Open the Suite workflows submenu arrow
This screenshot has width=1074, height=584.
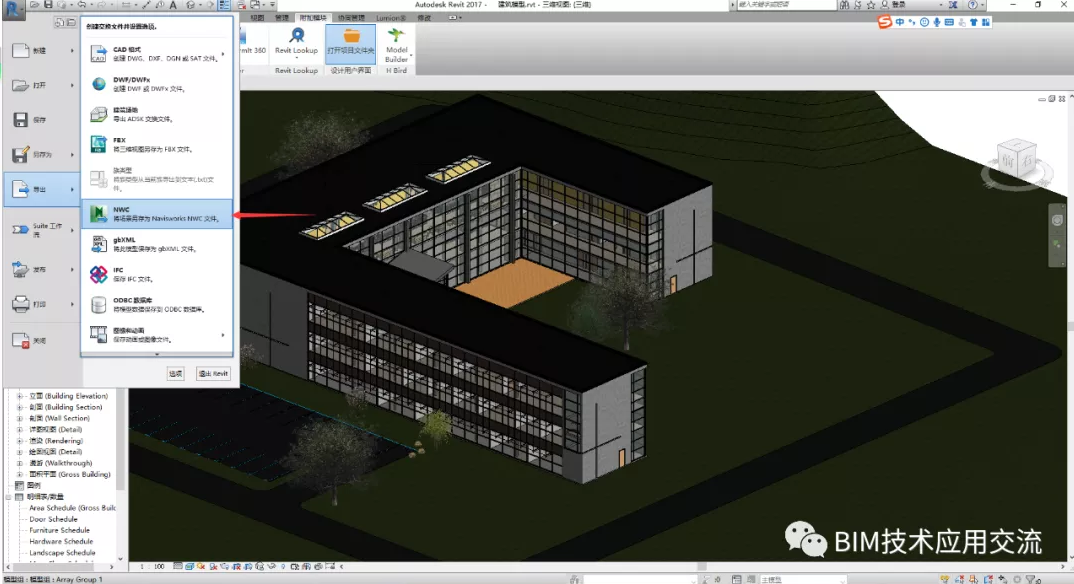tap(72, 230)
